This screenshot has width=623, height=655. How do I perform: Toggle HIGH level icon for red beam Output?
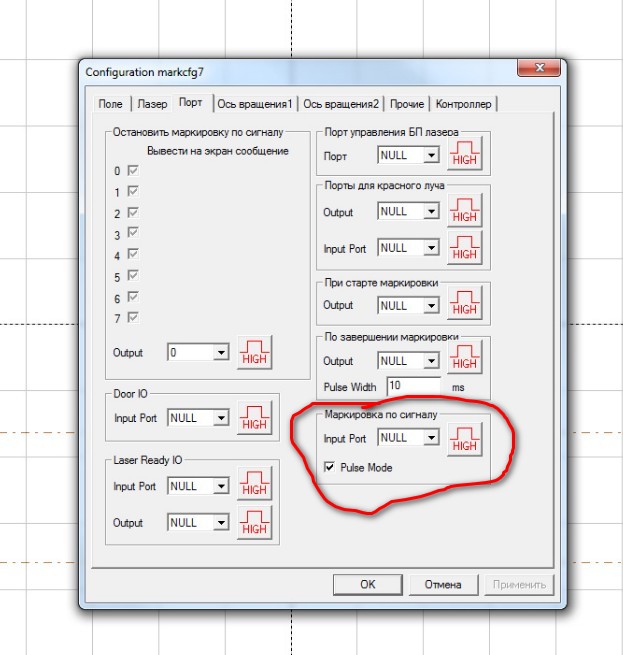[465, 211]
